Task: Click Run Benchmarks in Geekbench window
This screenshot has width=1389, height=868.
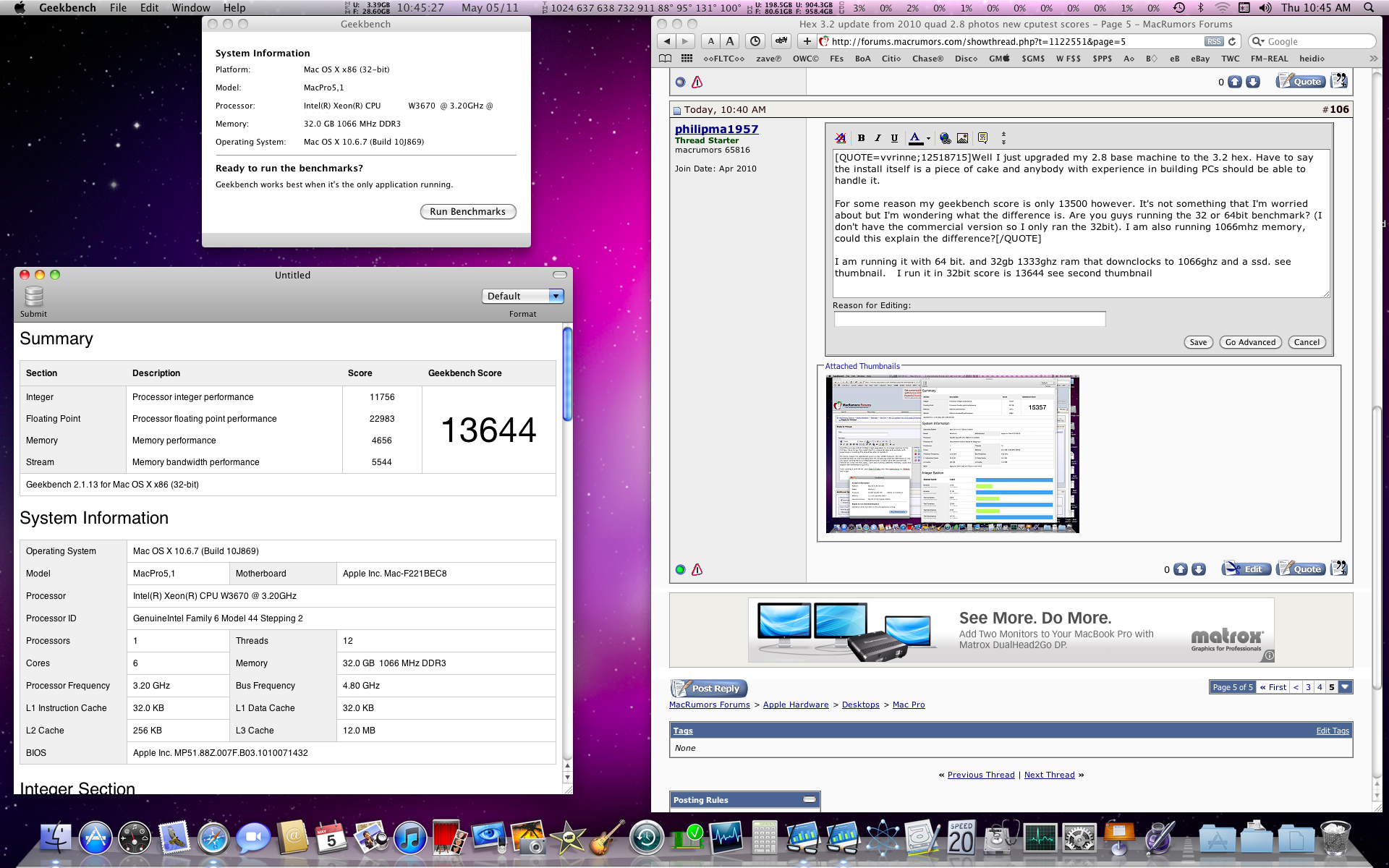Action: coord(468,211)
